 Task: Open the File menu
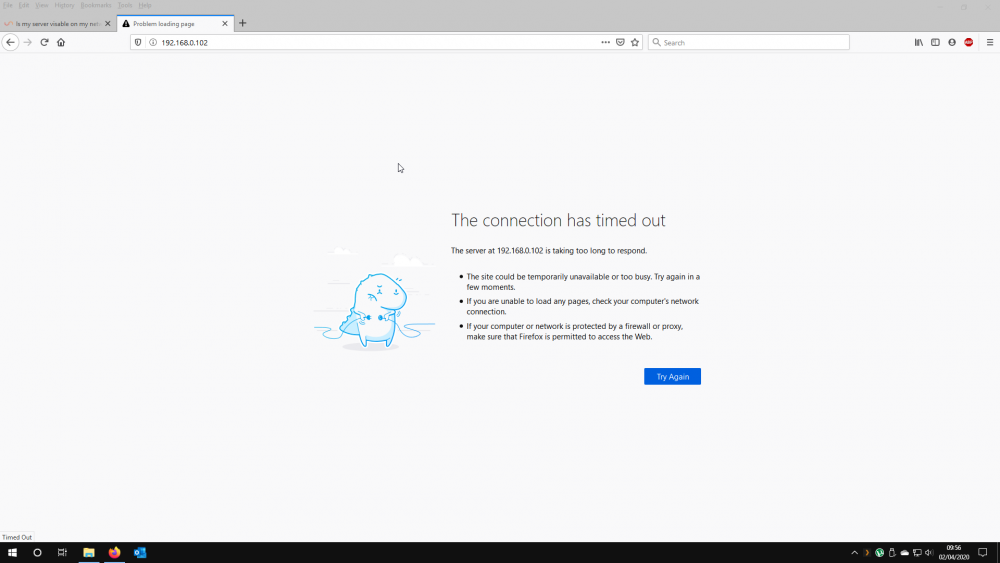click(x=8, y=5)
